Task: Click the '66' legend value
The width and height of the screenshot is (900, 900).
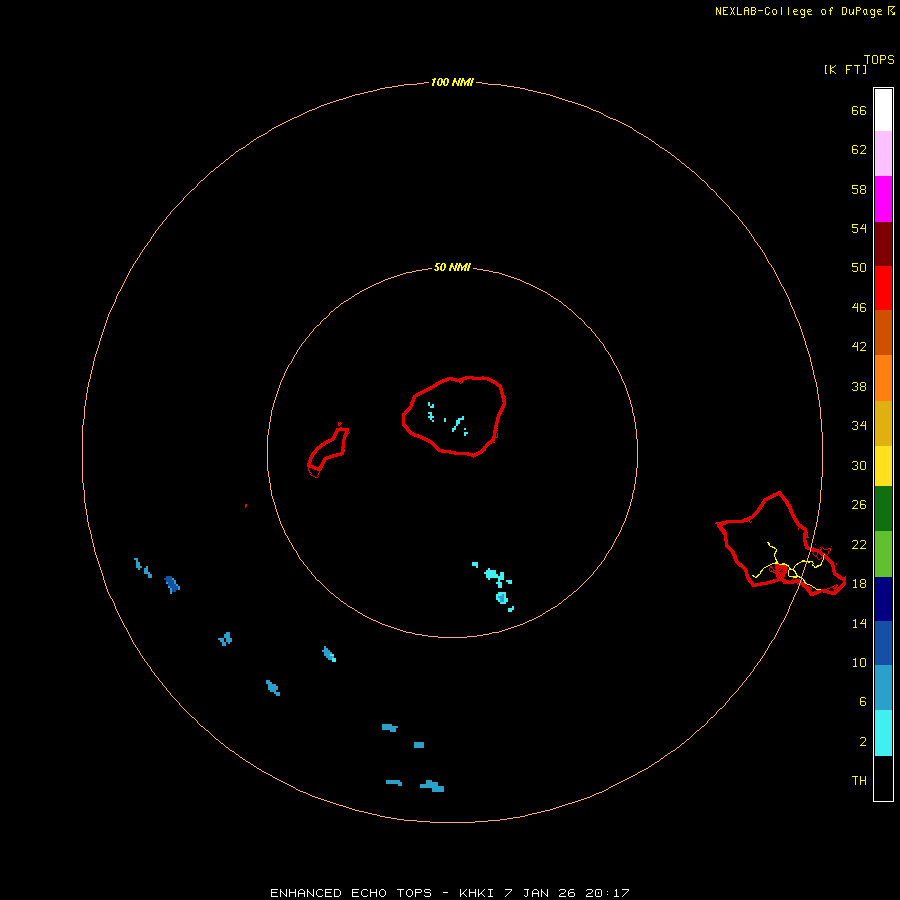Action: (859, 110)
